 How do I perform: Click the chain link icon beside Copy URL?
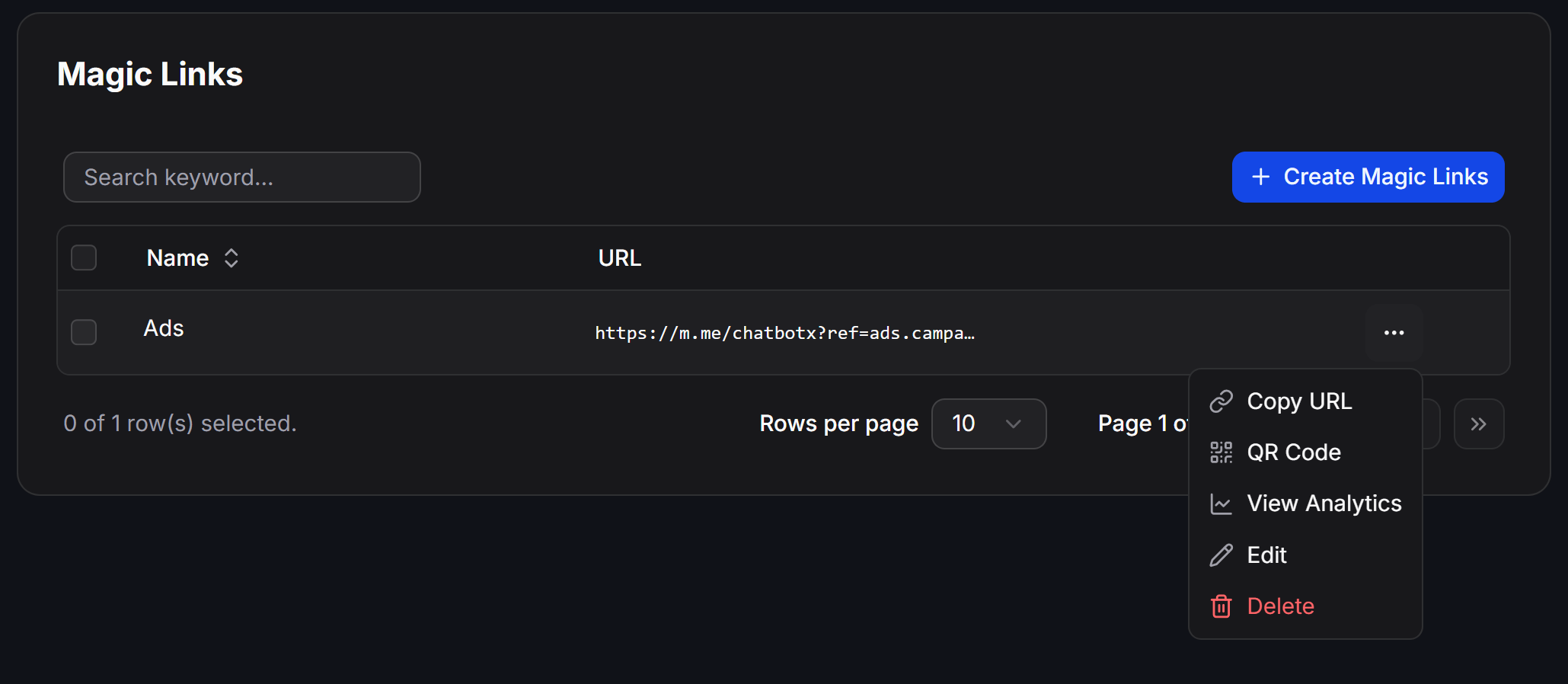(1222, 401)
